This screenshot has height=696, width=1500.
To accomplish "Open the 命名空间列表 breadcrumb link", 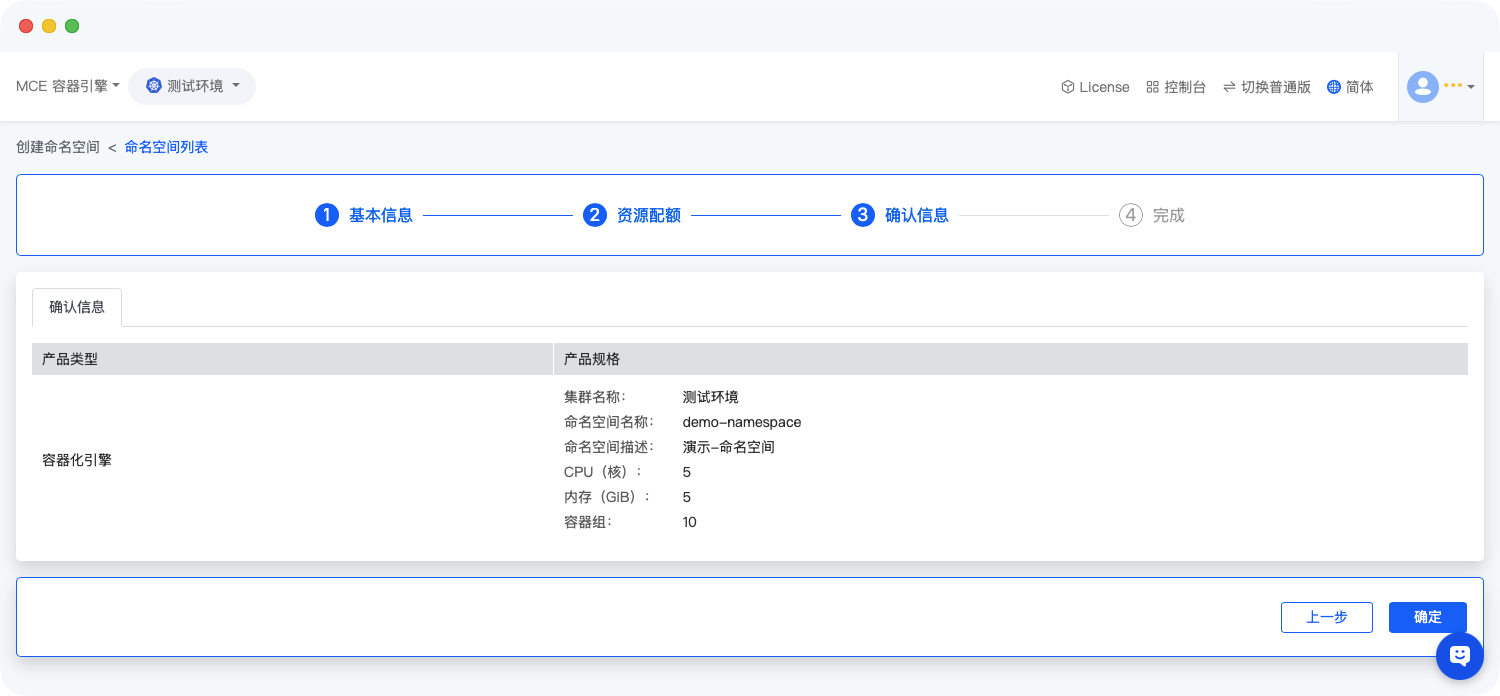I will click(166, 147).
